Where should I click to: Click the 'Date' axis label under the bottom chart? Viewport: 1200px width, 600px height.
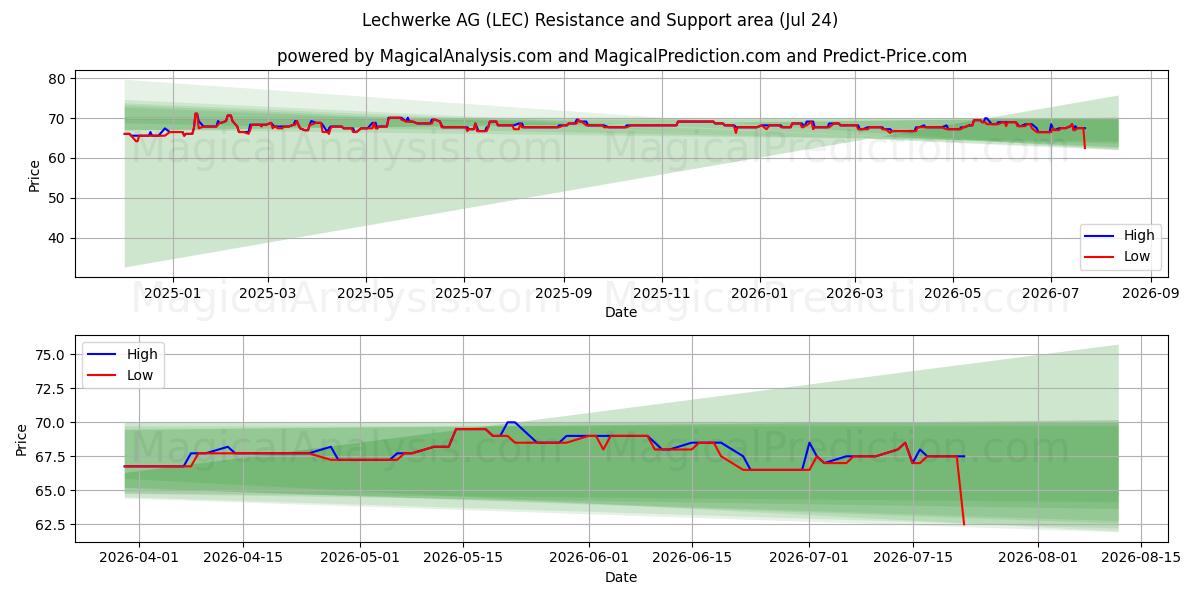coord(621,578)
